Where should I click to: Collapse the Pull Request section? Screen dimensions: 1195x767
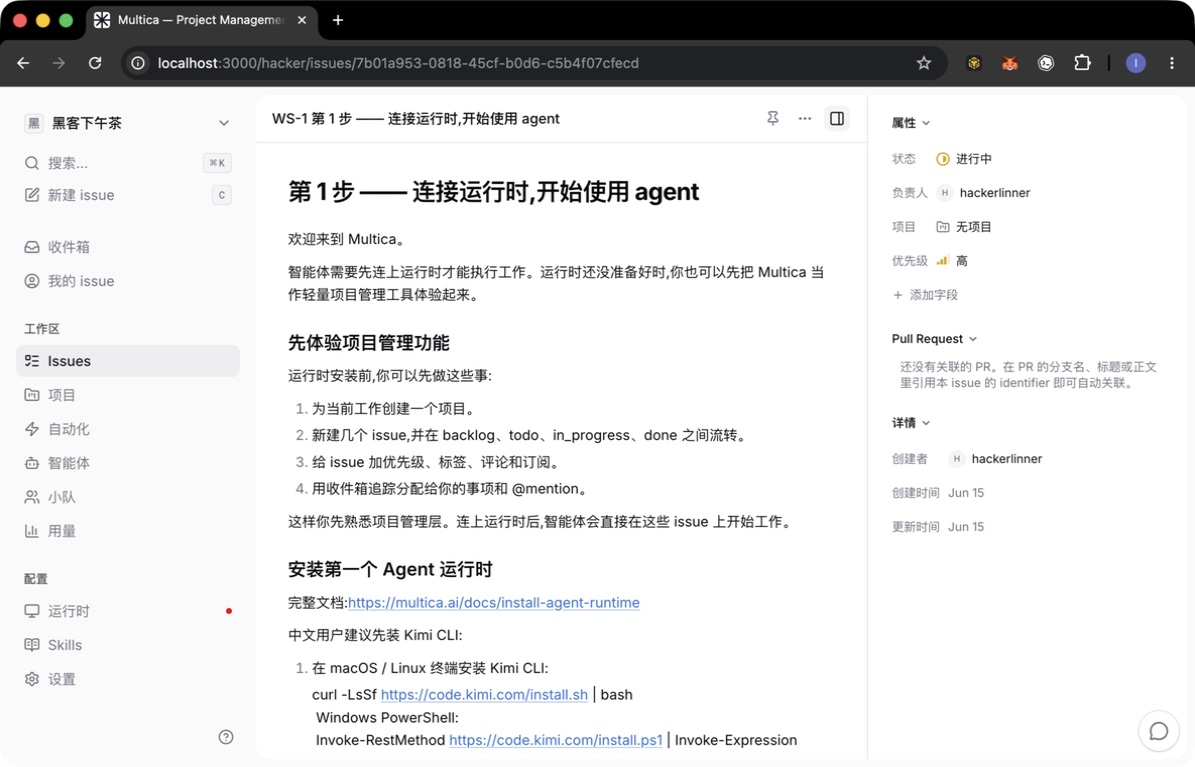click(934, 339)
